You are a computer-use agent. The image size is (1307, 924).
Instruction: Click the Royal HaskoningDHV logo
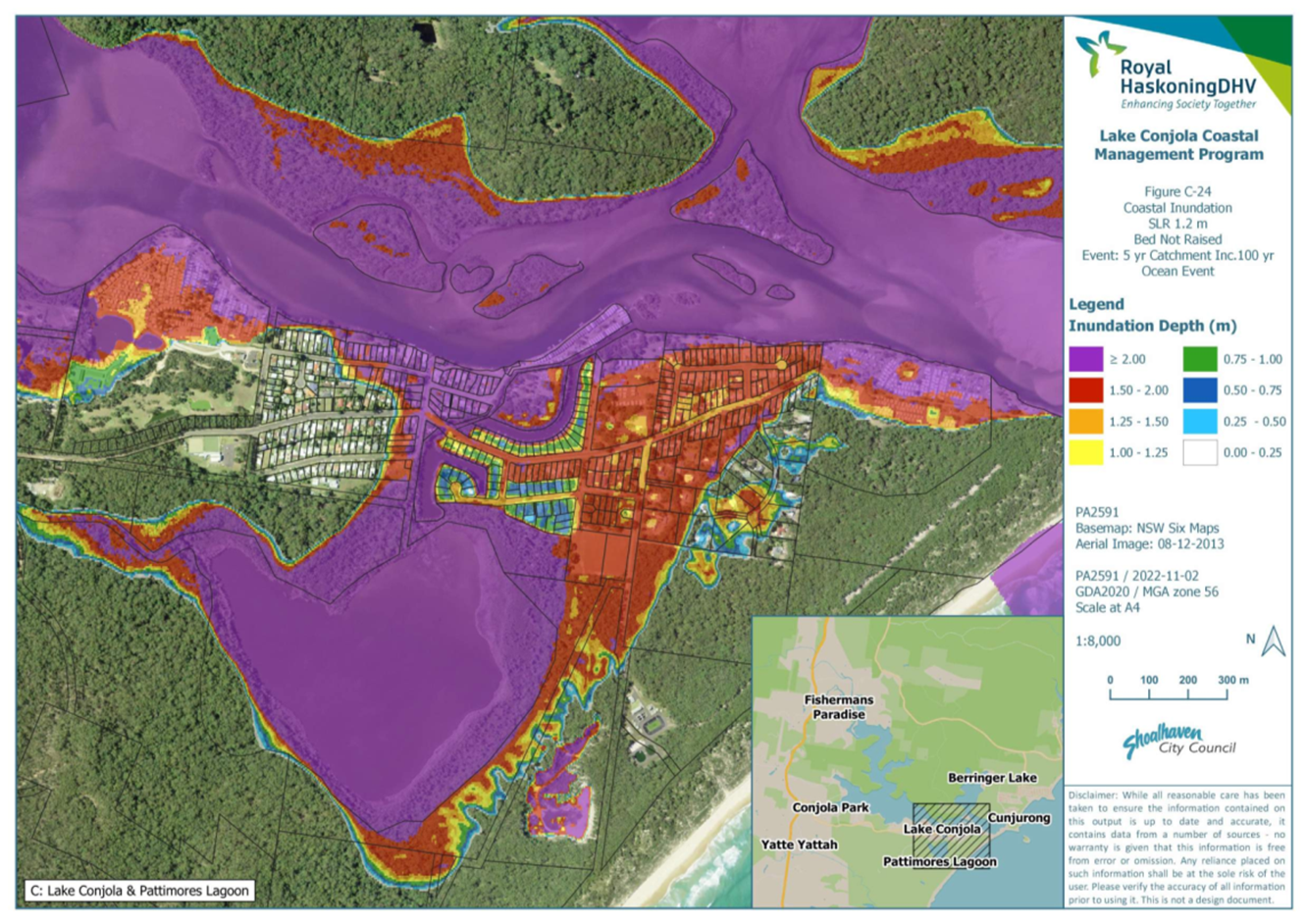point(1166,72)
